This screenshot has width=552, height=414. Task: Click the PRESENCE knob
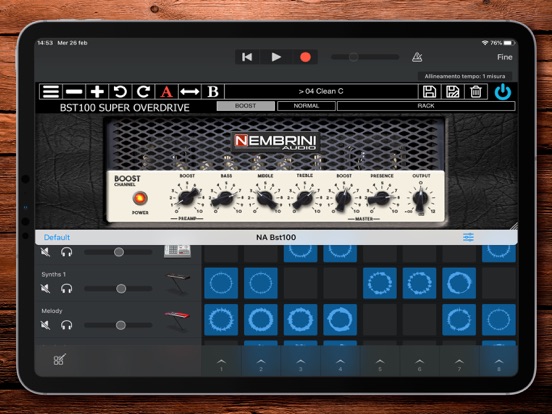click(381, 198)
